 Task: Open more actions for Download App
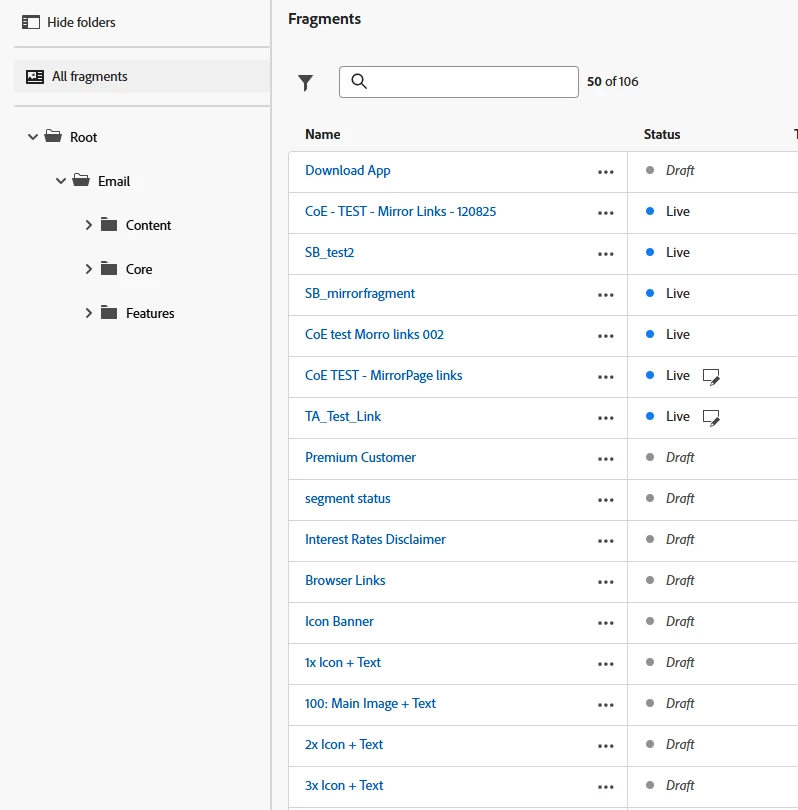point(605,171)
